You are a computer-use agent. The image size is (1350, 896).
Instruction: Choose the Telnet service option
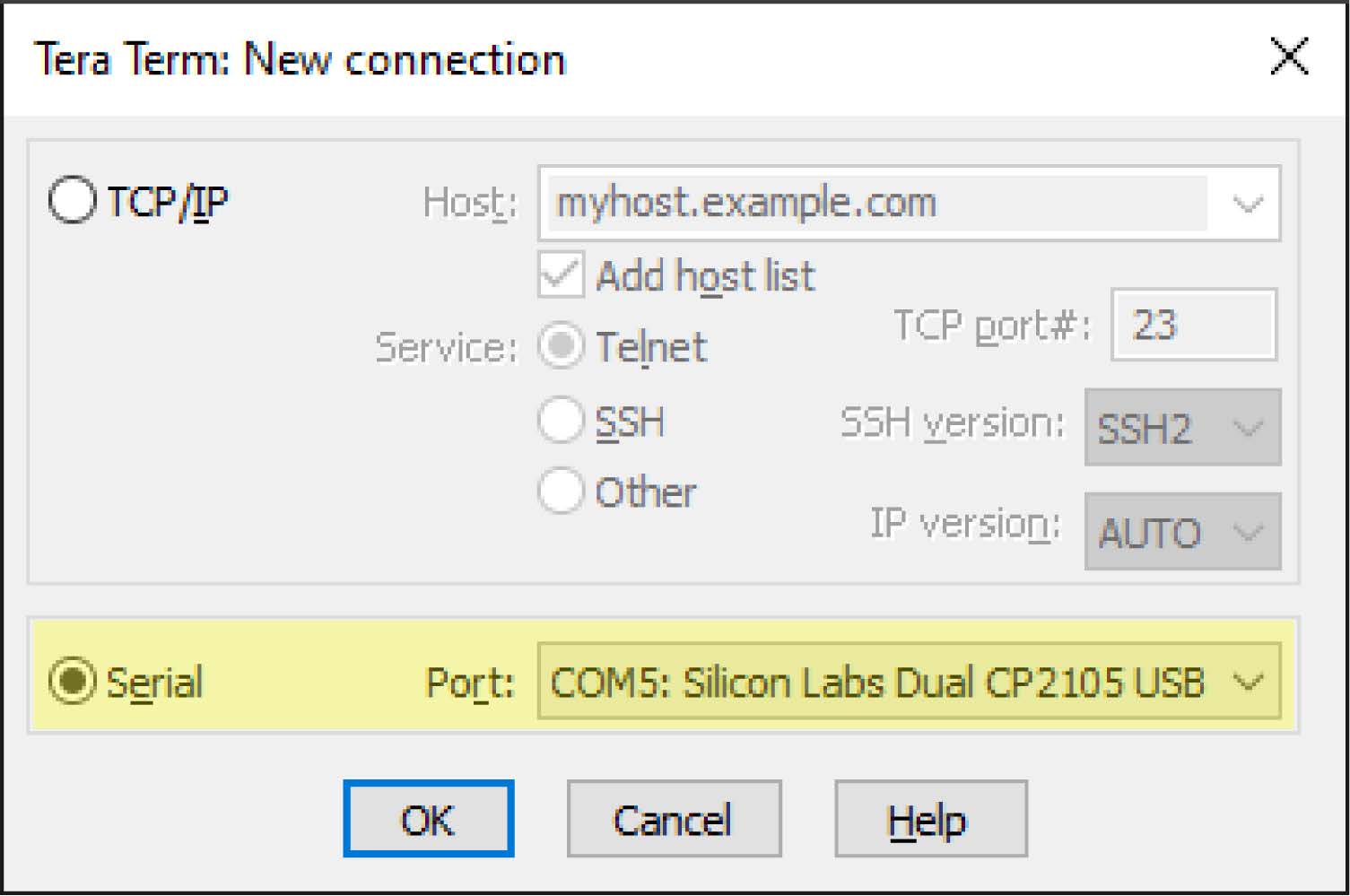pos(562,347)
